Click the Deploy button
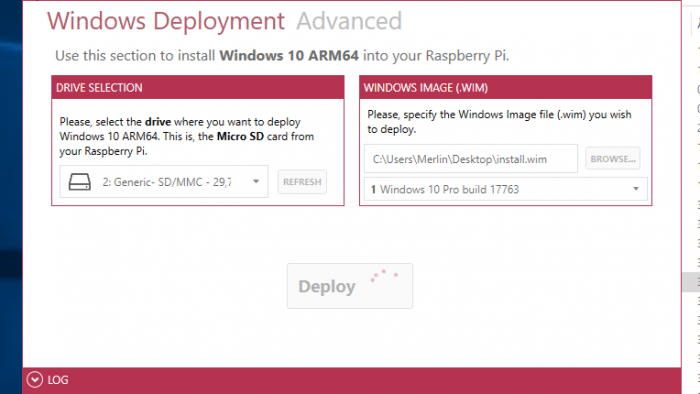Viewport: 700px width, 394px height. [350, 286]
